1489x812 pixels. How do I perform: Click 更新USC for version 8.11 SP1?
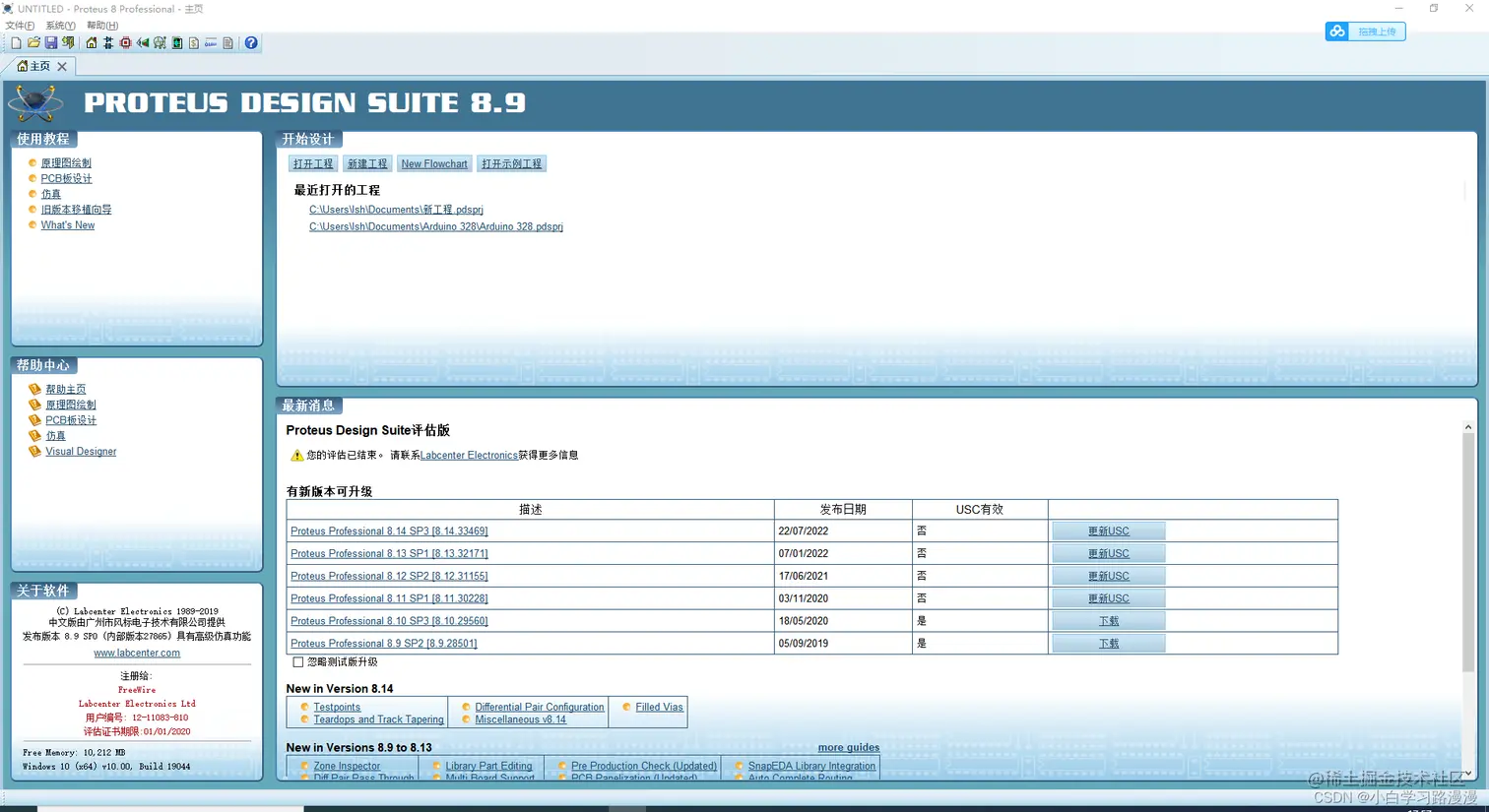[x=1109, y=598]
